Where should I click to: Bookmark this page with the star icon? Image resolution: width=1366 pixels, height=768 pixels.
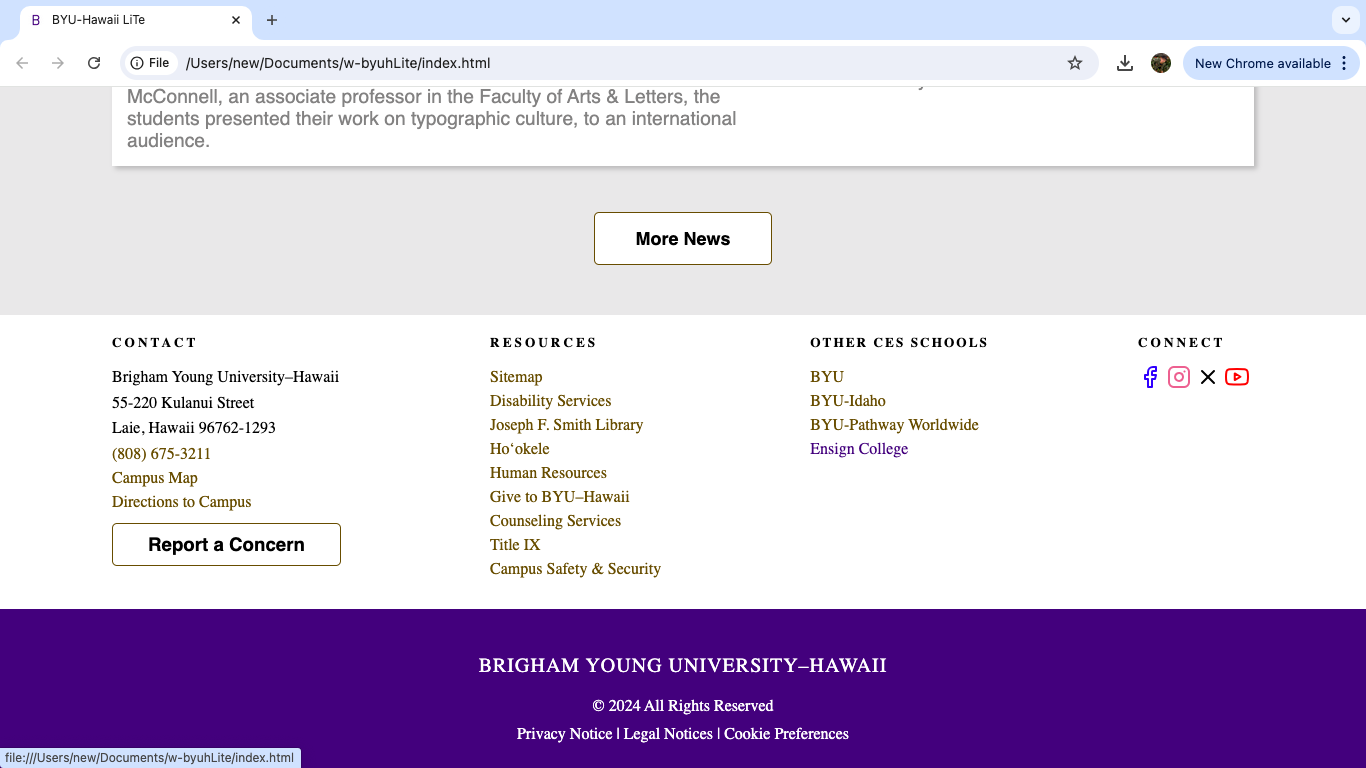(x=1075, y=63)
